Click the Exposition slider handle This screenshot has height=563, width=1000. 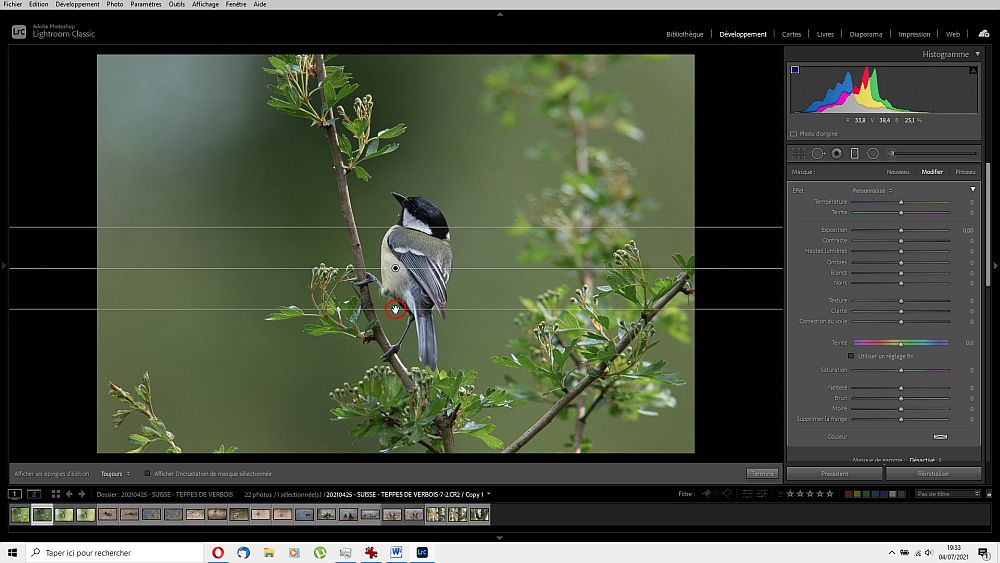[x=901, y=230]
